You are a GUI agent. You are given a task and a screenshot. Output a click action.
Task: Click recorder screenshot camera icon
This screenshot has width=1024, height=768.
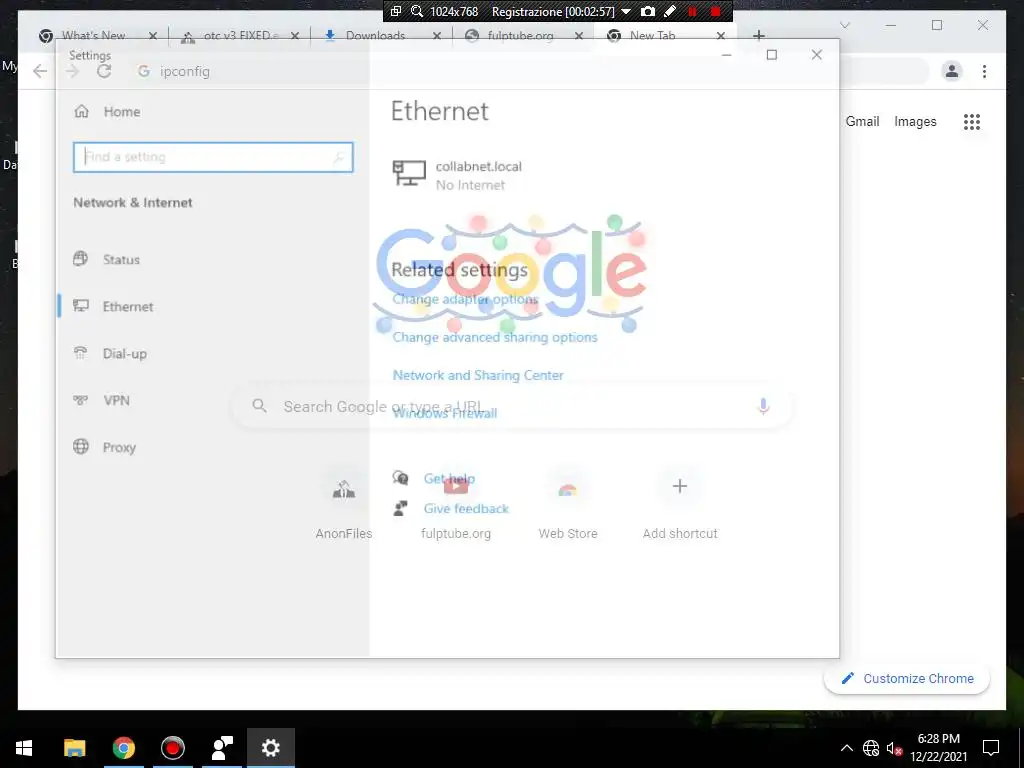tap(647, 12)
